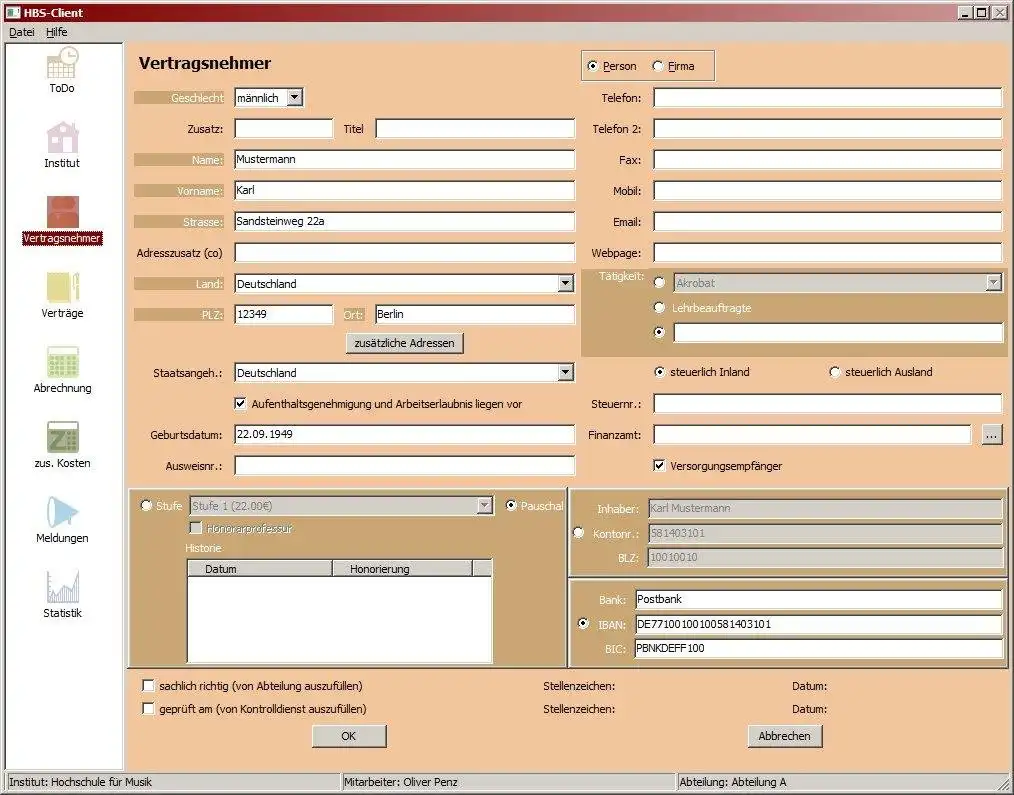Open the Institut sidebar icon
1014x795 pixels.
[62, 138]
